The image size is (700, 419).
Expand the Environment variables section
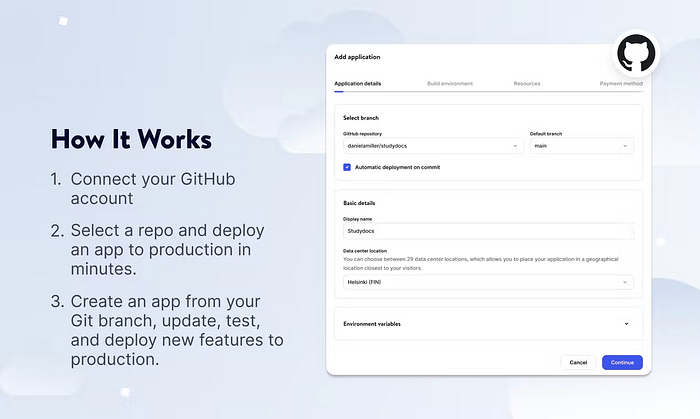pos(488,324)
